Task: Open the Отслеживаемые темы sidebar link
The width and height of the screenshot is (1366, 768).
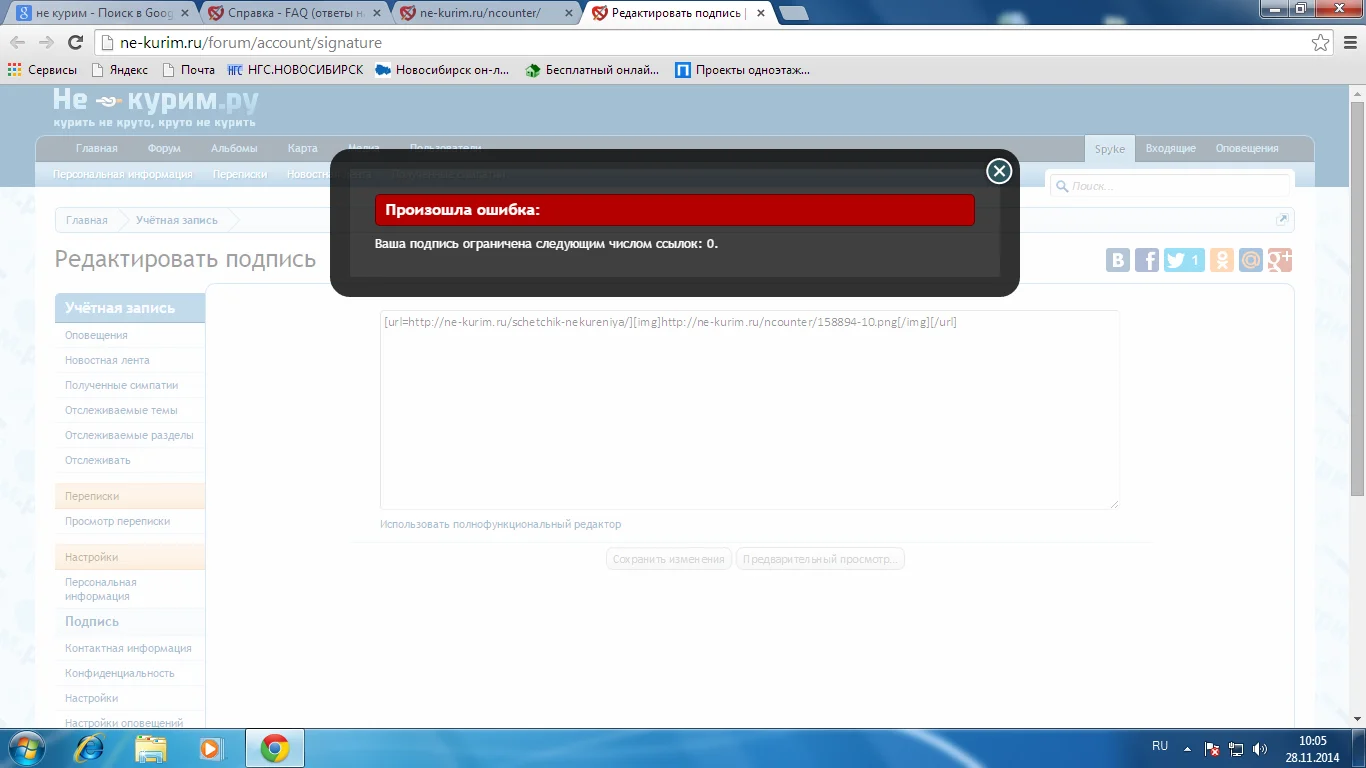Action: [x=121, y=410]
